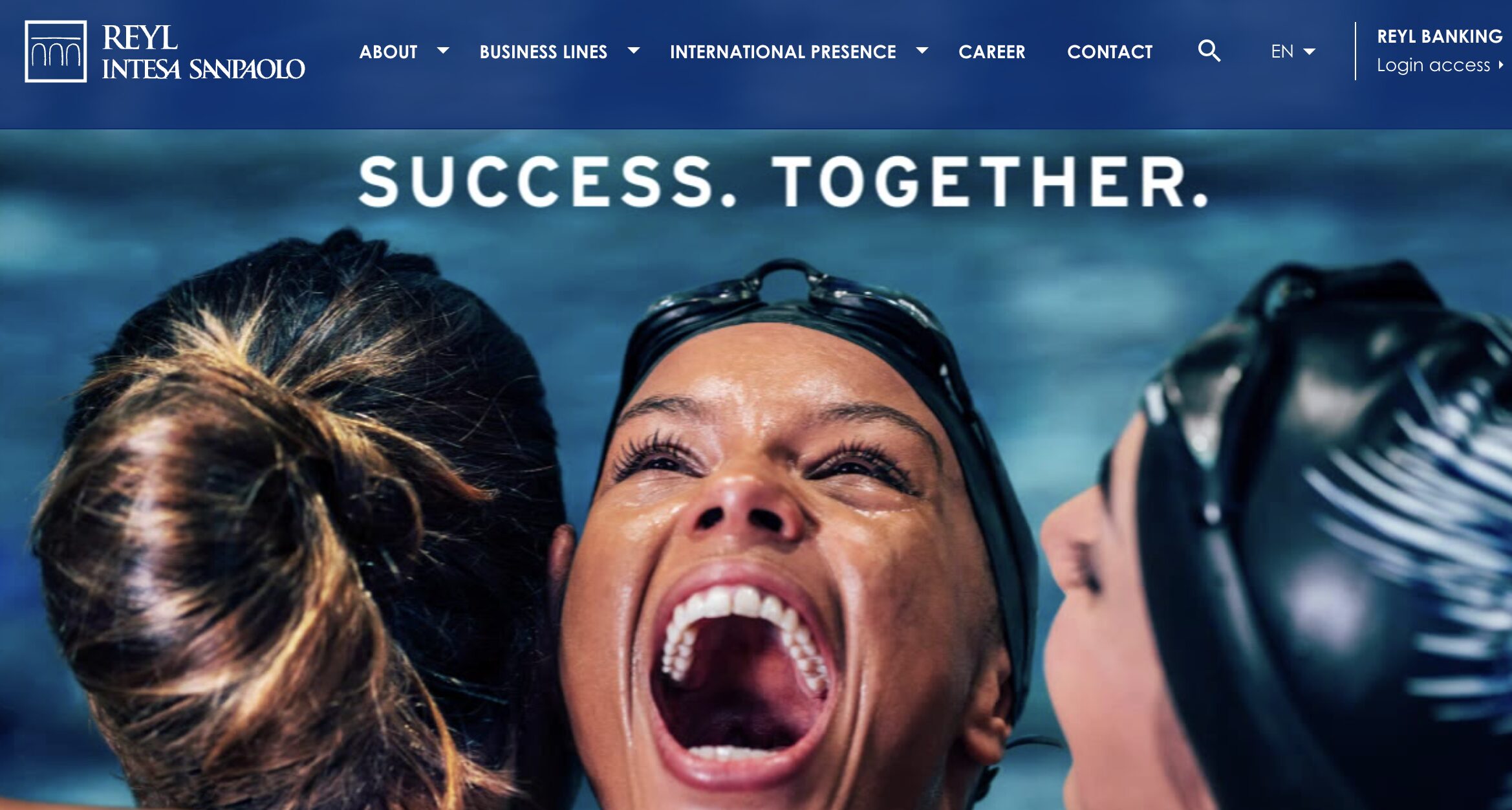Click the Success. Together. headline
The height and width of the screenshot is (810, 1512).
click(x=784, y=182)
